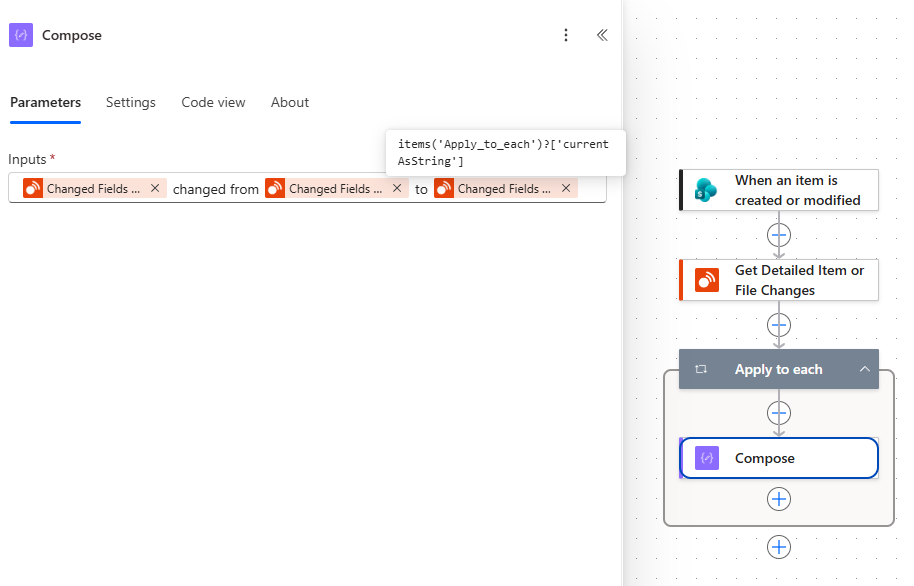Select the Compose action card on canvas

point(779,458)
